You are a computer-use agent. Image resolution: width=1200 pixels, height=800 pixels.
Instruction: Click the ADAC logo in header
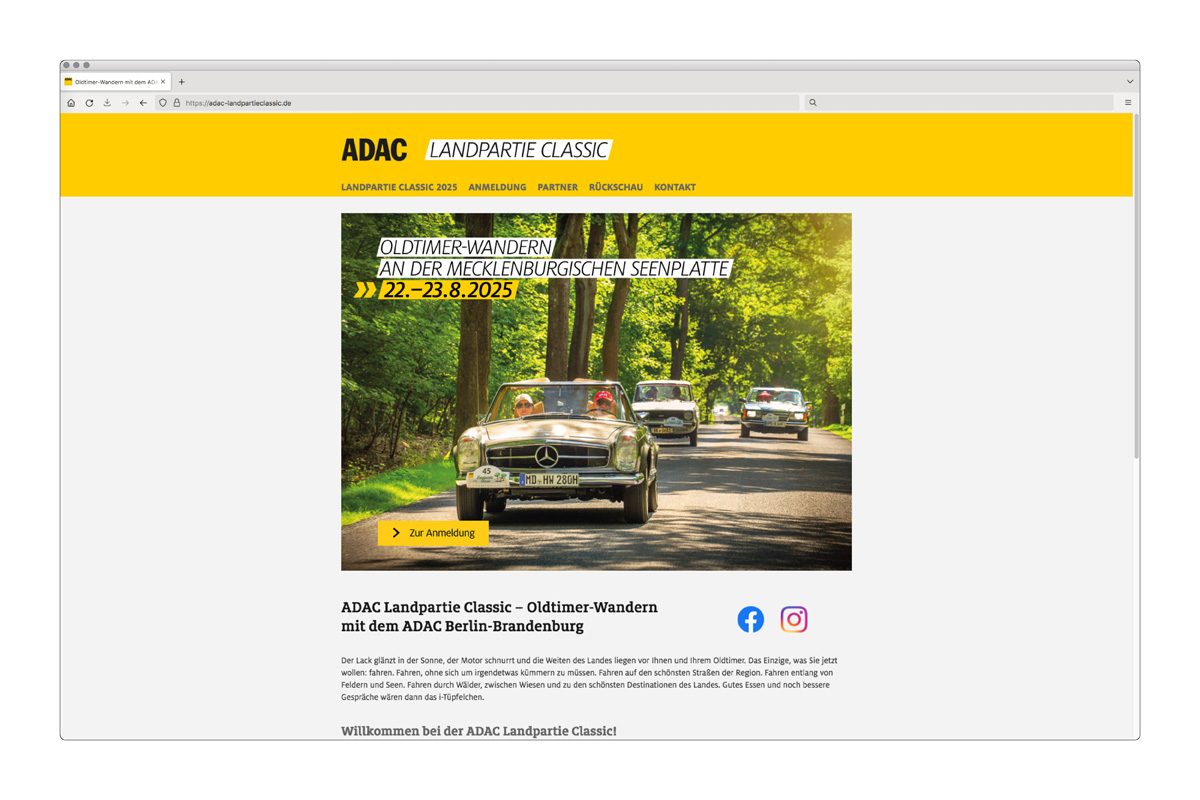point(374,150)
